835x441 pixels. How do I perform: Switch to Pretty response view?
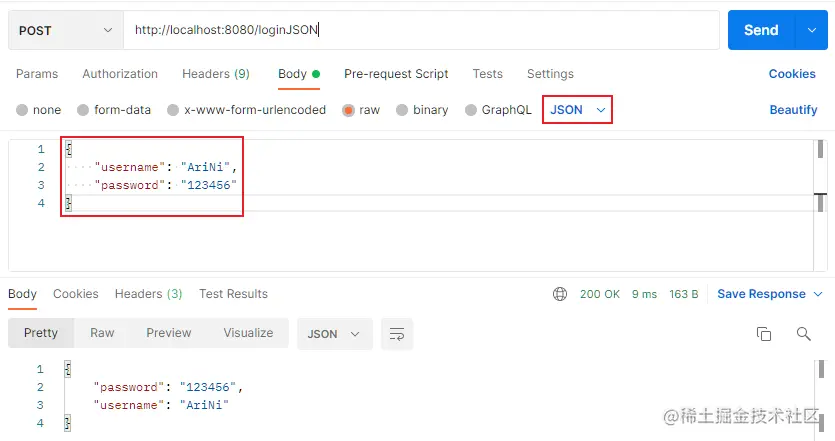point(41,333)
